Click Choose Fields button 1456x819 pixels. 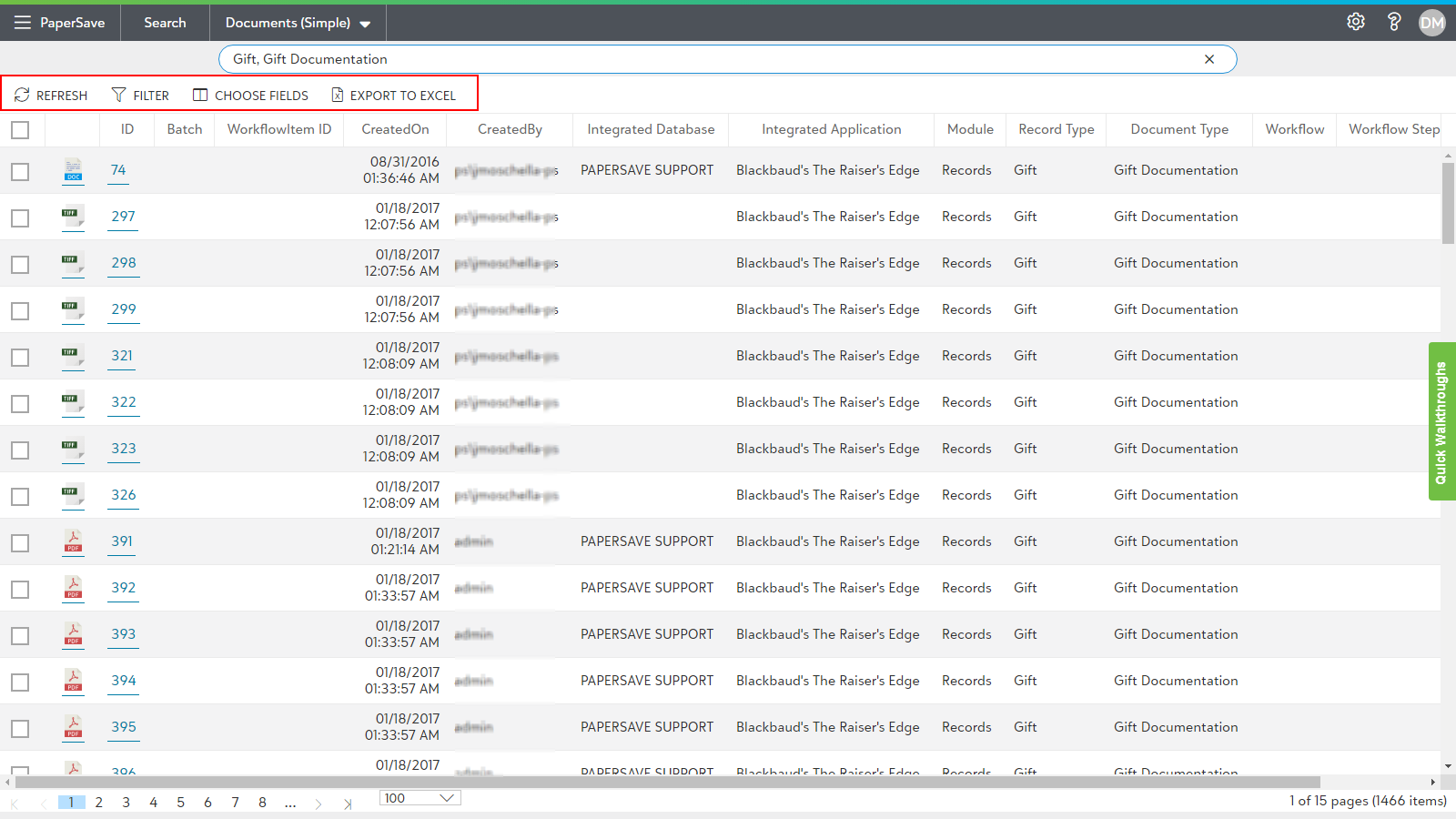tap(250, 95)
